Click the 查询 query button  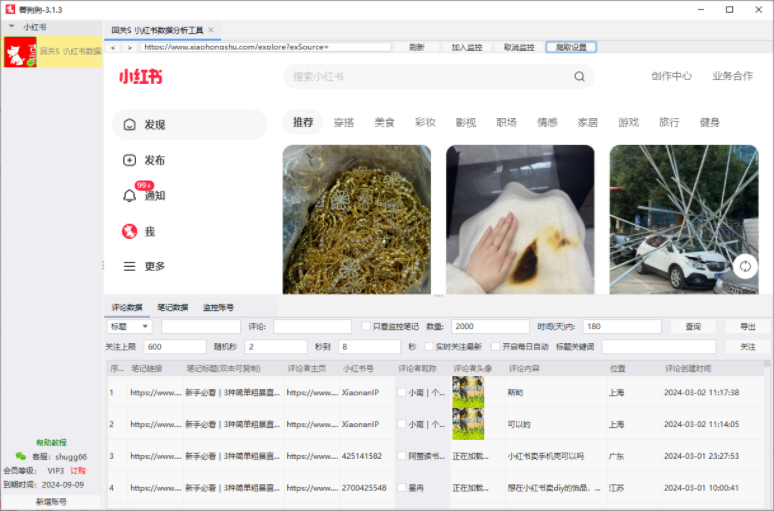(x=693, y=327)
